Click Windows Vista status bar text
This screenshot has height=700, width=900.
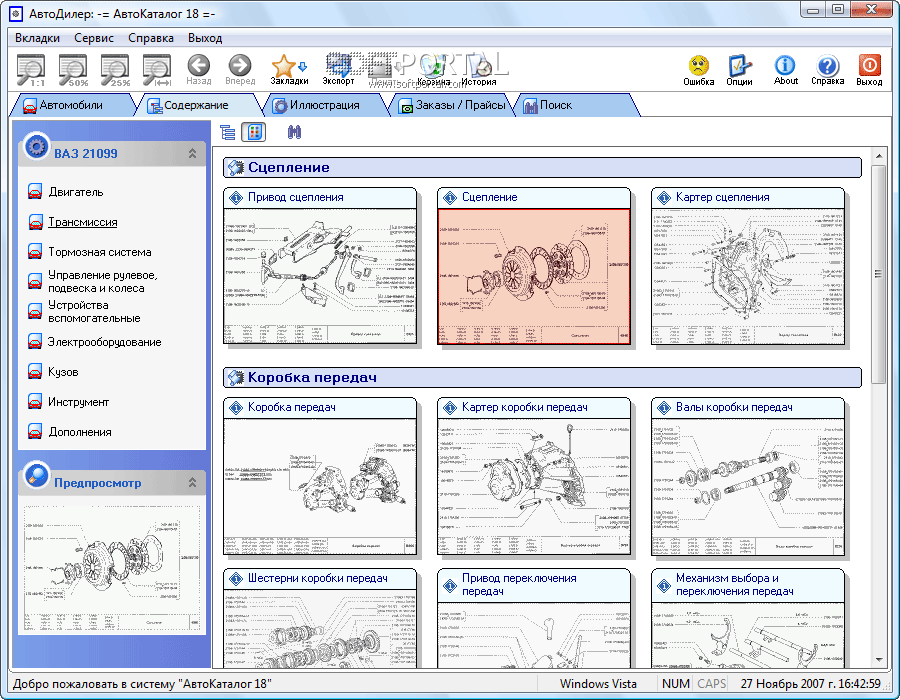pos(598,684)
